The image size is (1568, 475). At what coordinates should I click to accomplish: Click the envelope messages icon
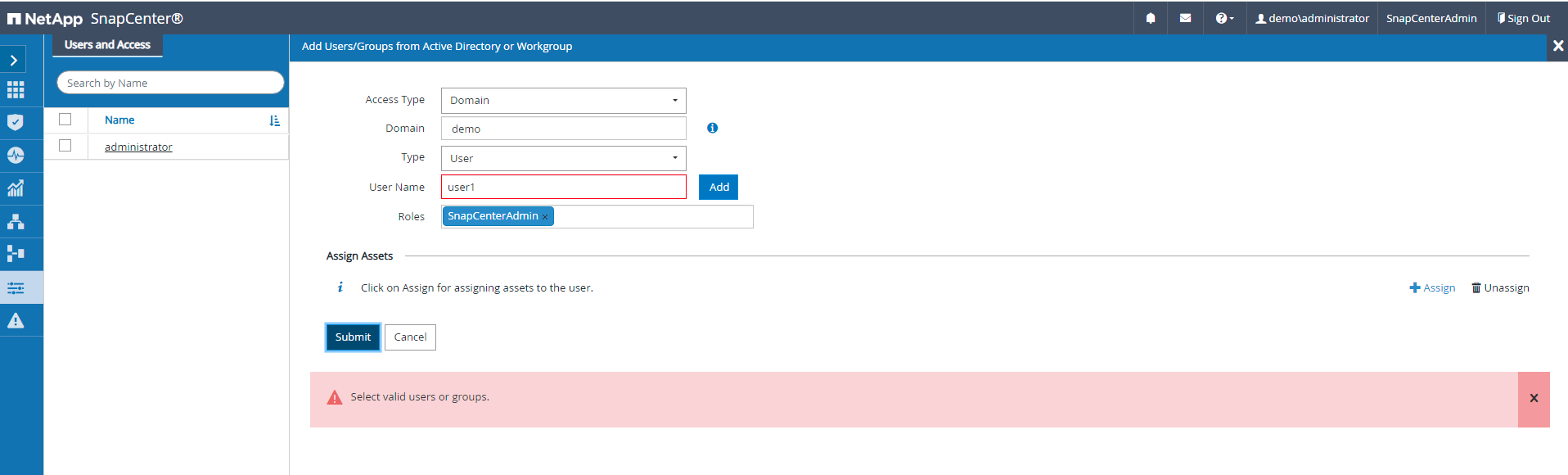(x=1185, y=18)
